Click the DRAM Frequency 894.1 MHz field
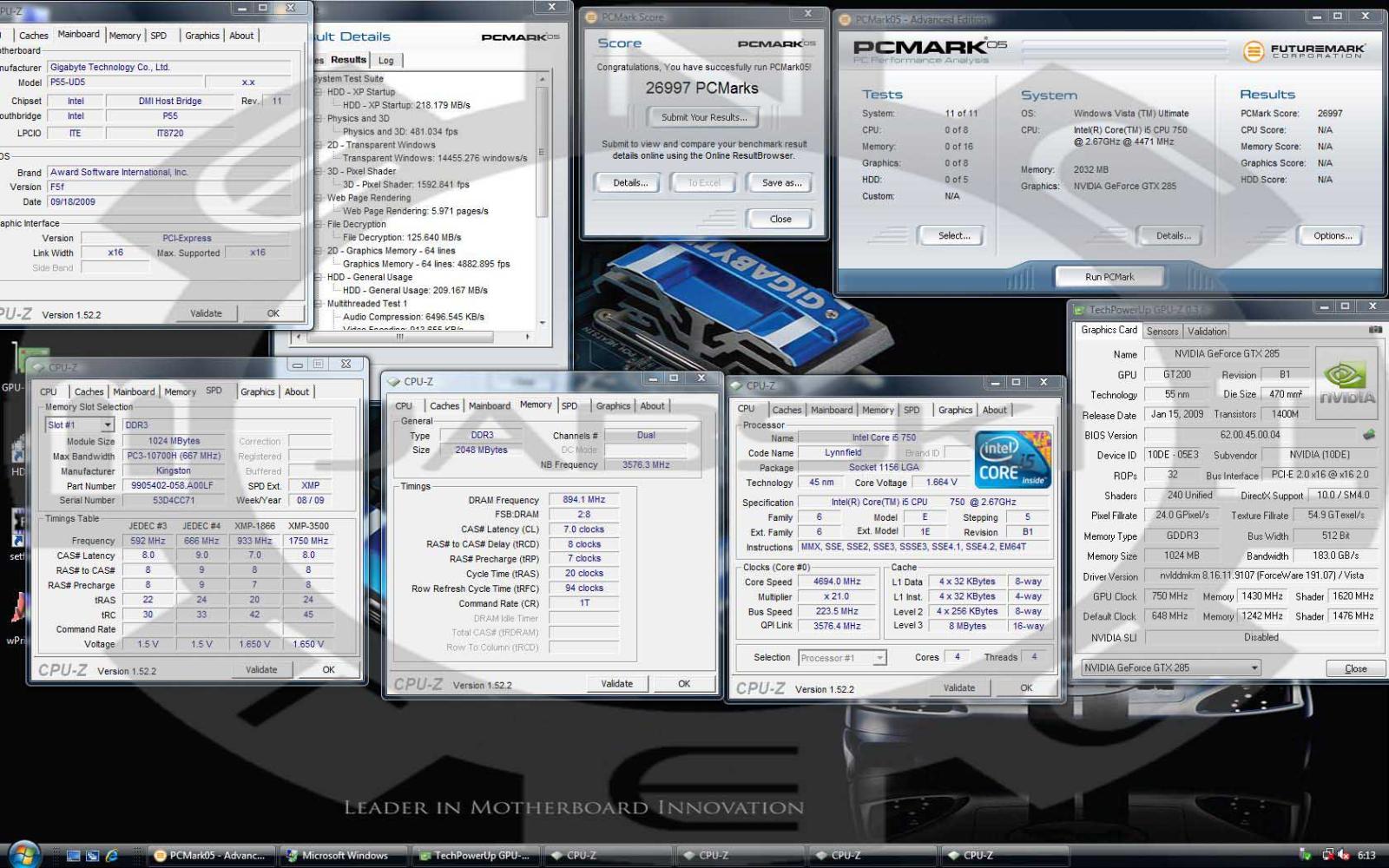Image resolution: width=1389 pixels, height=868 pixels. [x=583, y=500]
